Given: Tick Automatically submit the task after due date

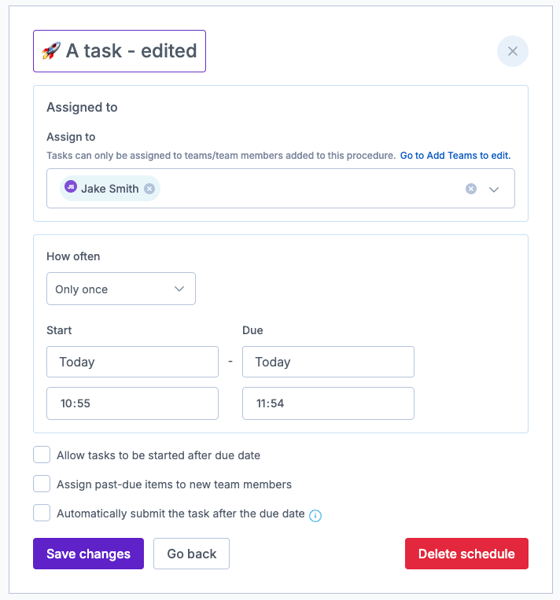Looking at the screenshot, I should tap(42, 513).
